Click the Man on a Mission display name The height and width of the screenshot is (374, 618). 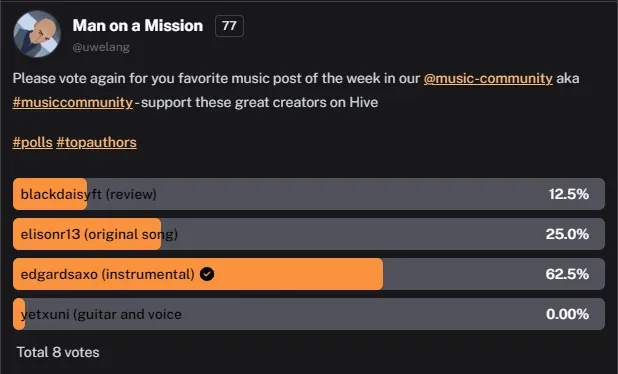(138, 26)
